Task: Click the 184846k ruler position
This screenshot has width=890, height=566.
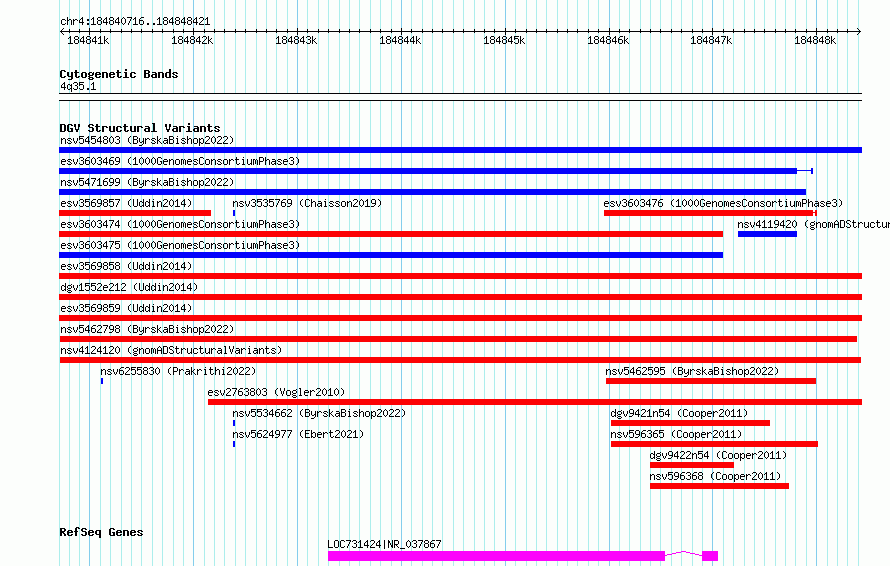Action: (608, 40)
